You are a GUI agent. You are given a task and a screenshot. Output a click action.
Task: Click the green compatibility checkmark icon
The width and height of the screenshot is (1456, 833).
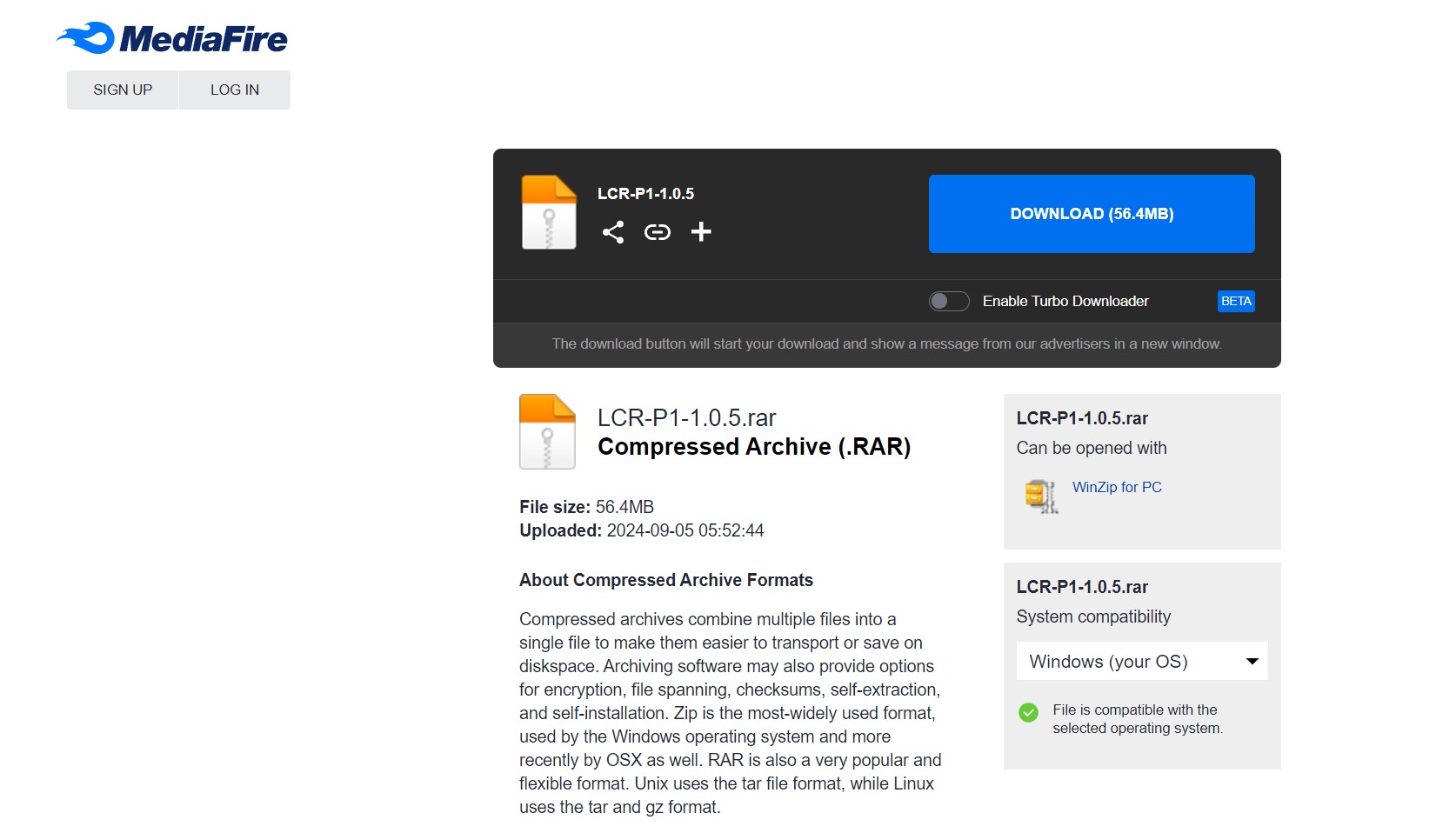[x=1029, y=713]
